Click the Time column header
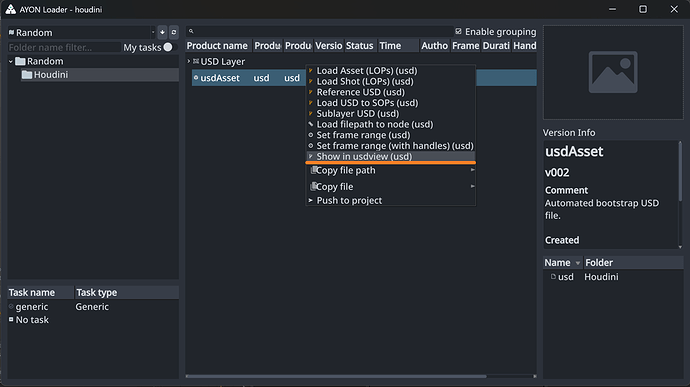The image size is (690, 387). 397,46
